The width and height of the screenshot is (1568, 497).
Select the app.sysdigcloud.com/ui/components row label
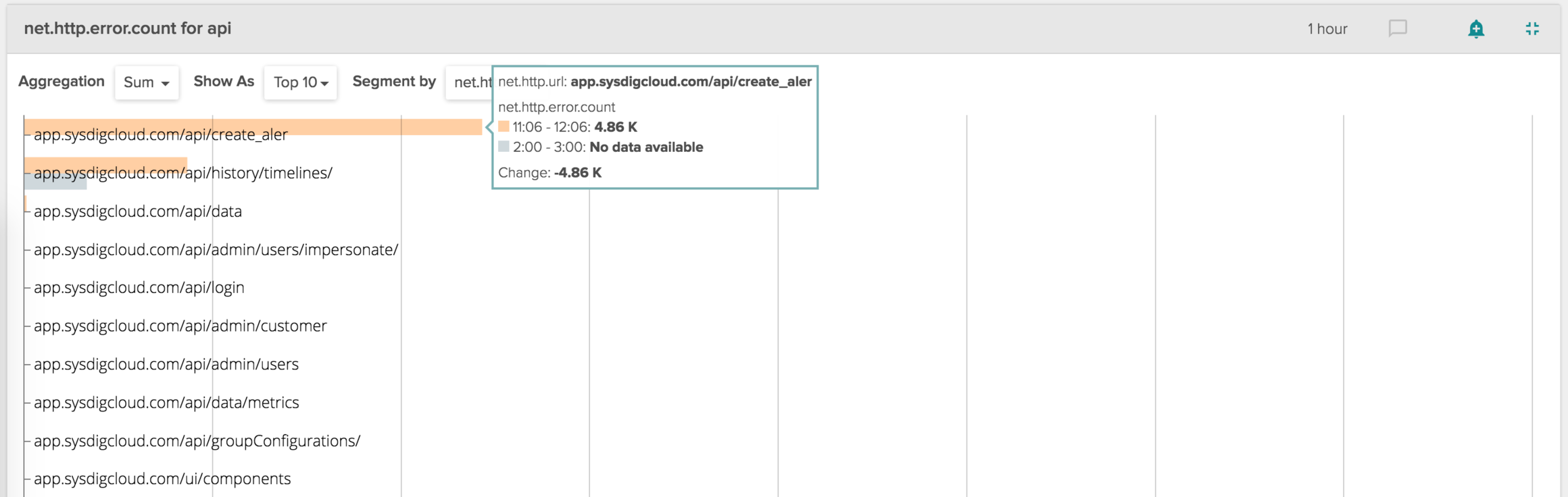(162, 479)
